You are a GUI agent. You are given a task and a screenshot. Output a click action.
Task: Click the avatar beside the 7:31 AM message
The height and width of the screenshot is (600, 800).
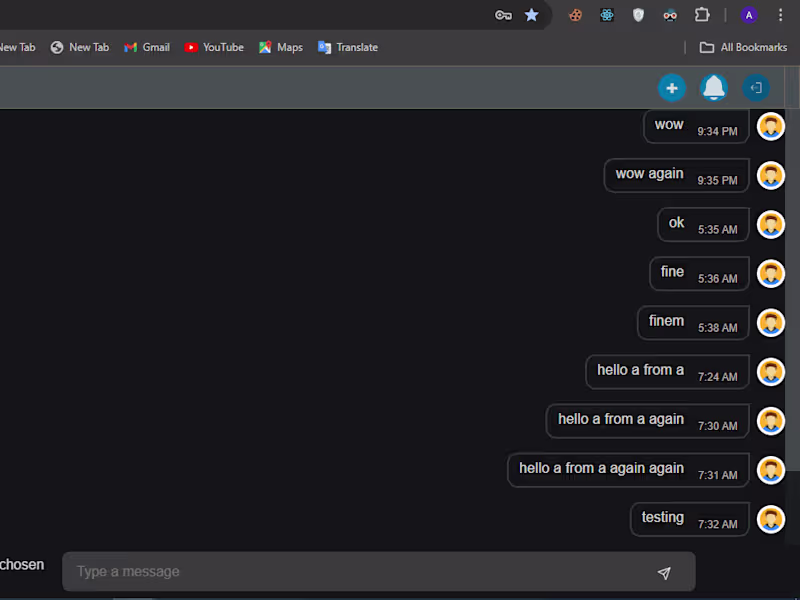[770, 470]
